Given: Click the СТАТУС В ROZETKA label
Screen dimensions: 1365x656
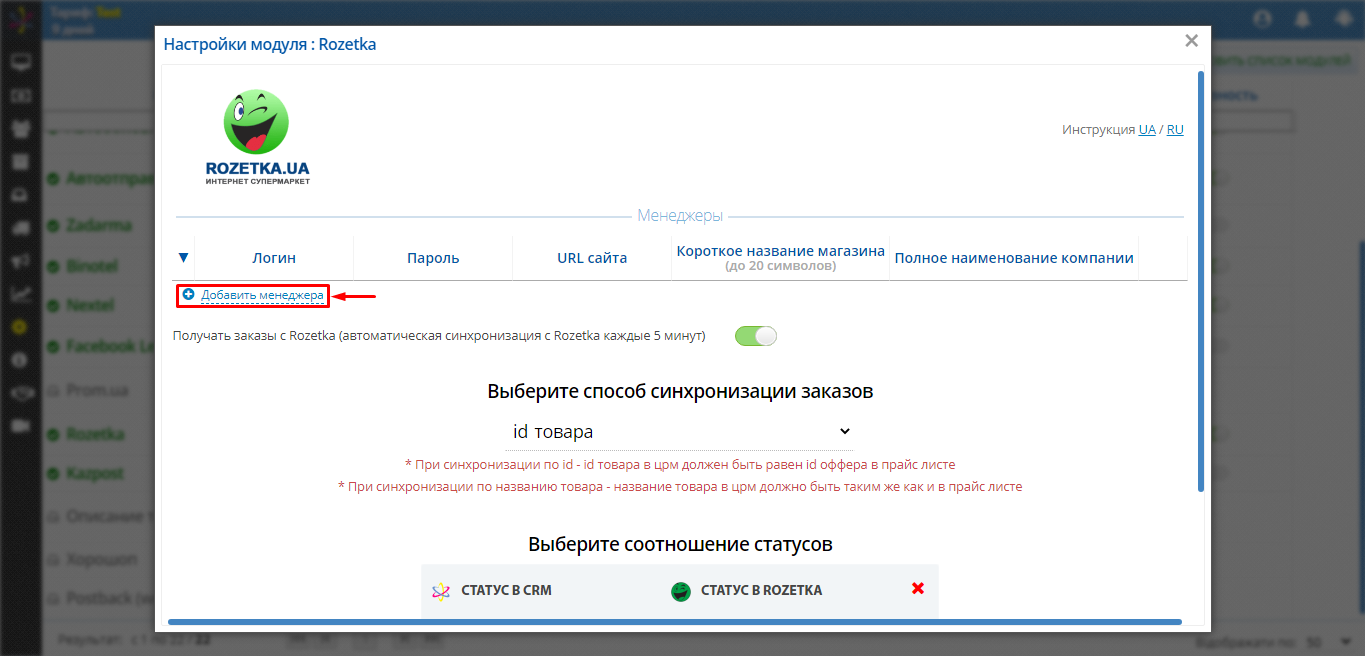Looking at the screenshot, I should tap(761, 590).
